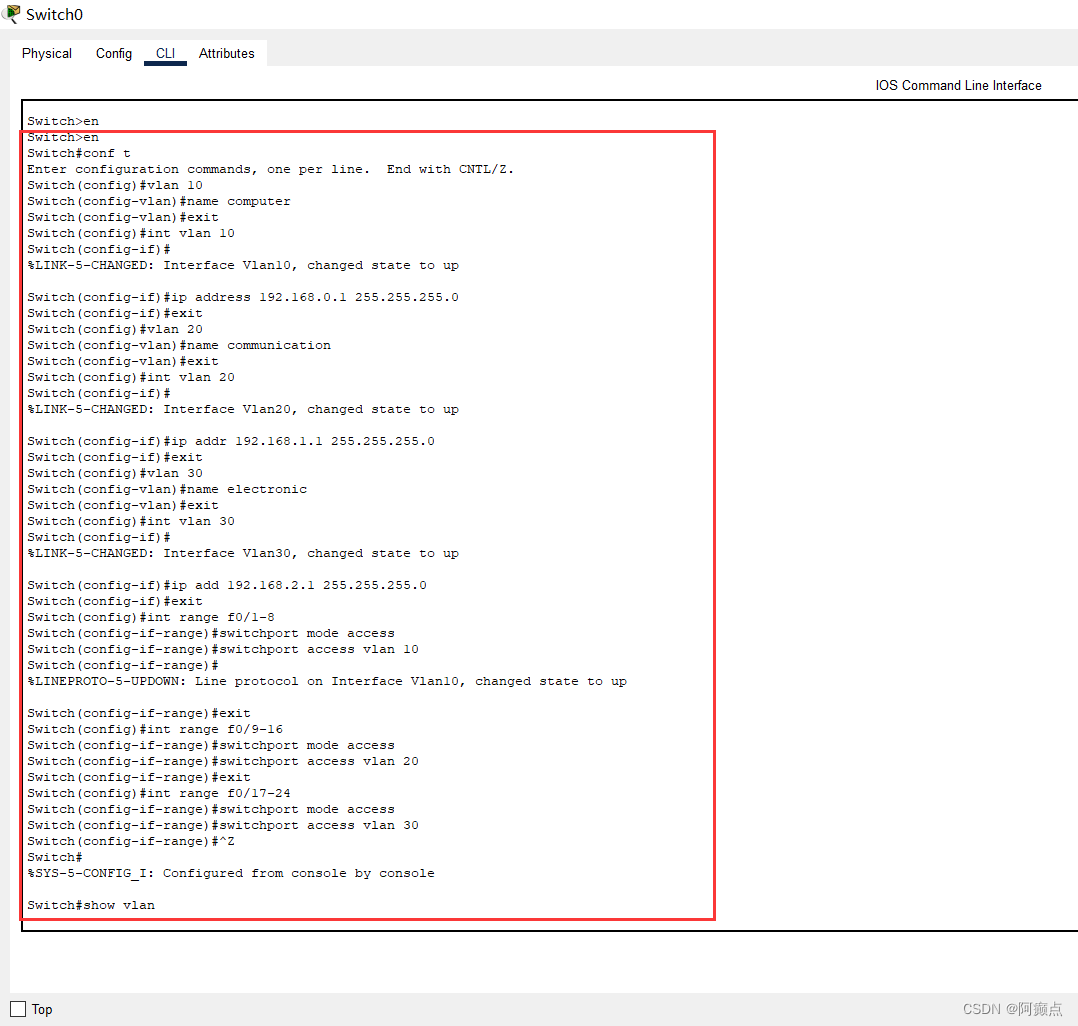Click 'Switch(config)#vlan 30' line

tap(115, 473)
